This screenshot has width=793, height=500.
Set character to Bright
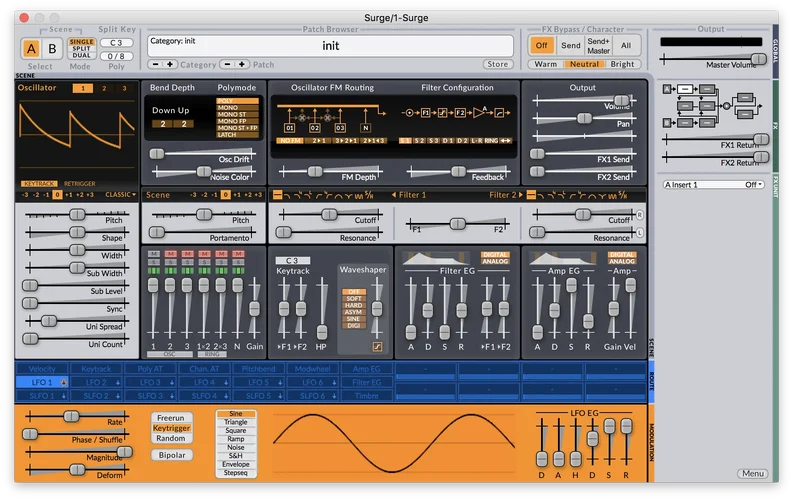[x=622, y=64]
